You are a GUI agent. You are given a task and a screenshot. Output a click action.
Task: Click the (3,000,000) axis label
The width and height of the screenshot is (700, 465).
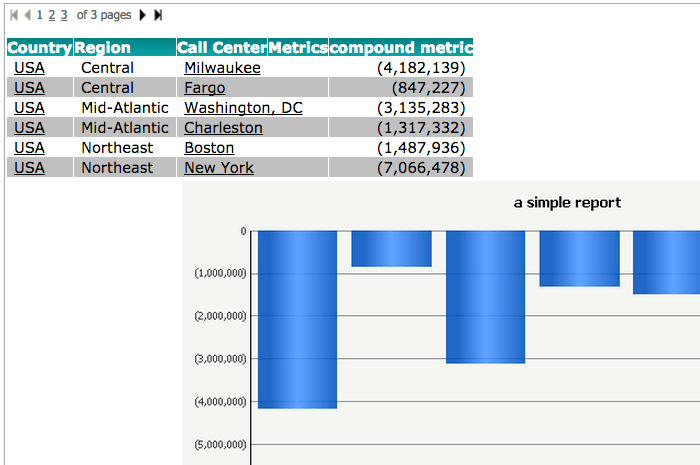(x=221, y=359)
